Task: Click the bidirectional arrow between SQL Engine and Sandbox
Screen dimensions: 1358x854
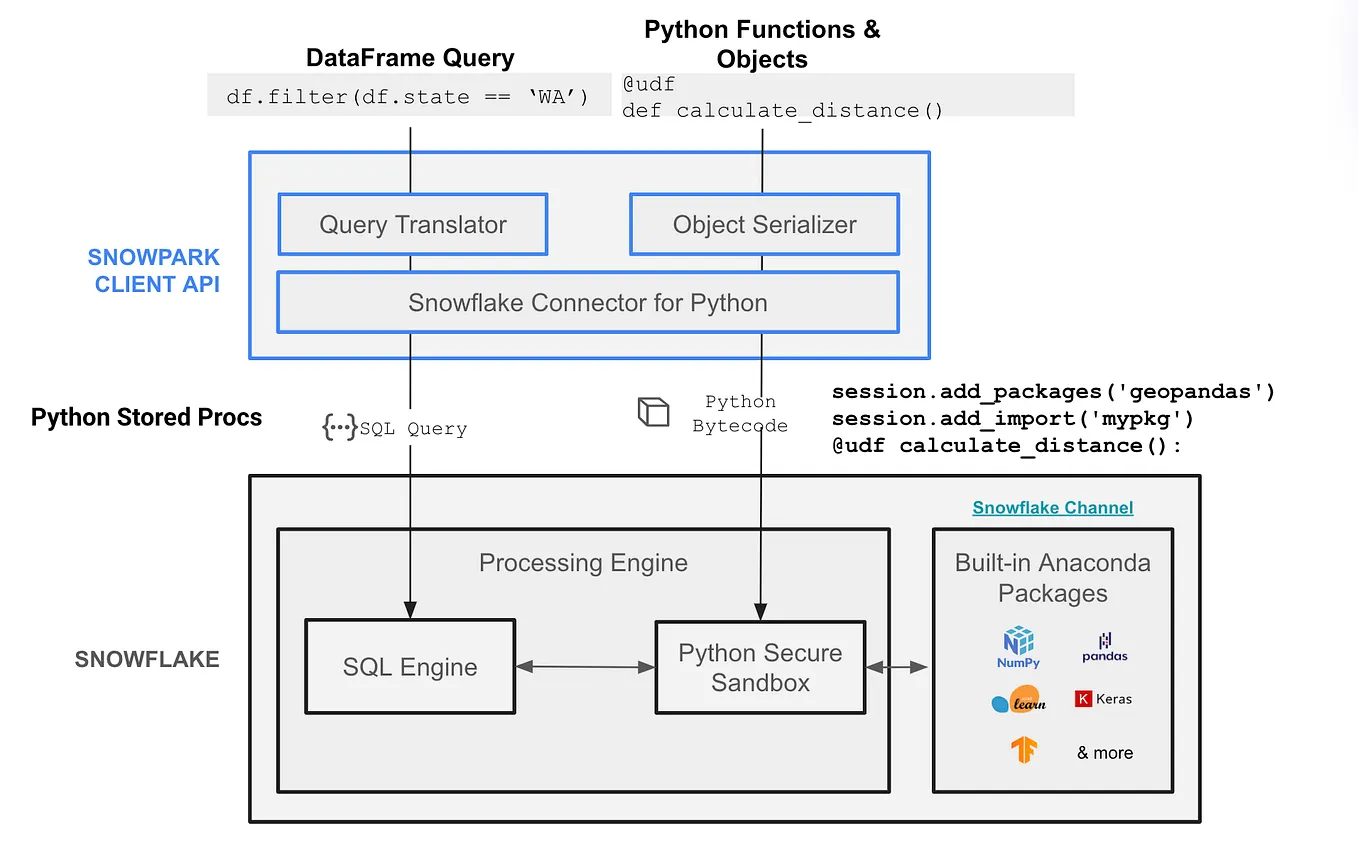Action: 584,667
